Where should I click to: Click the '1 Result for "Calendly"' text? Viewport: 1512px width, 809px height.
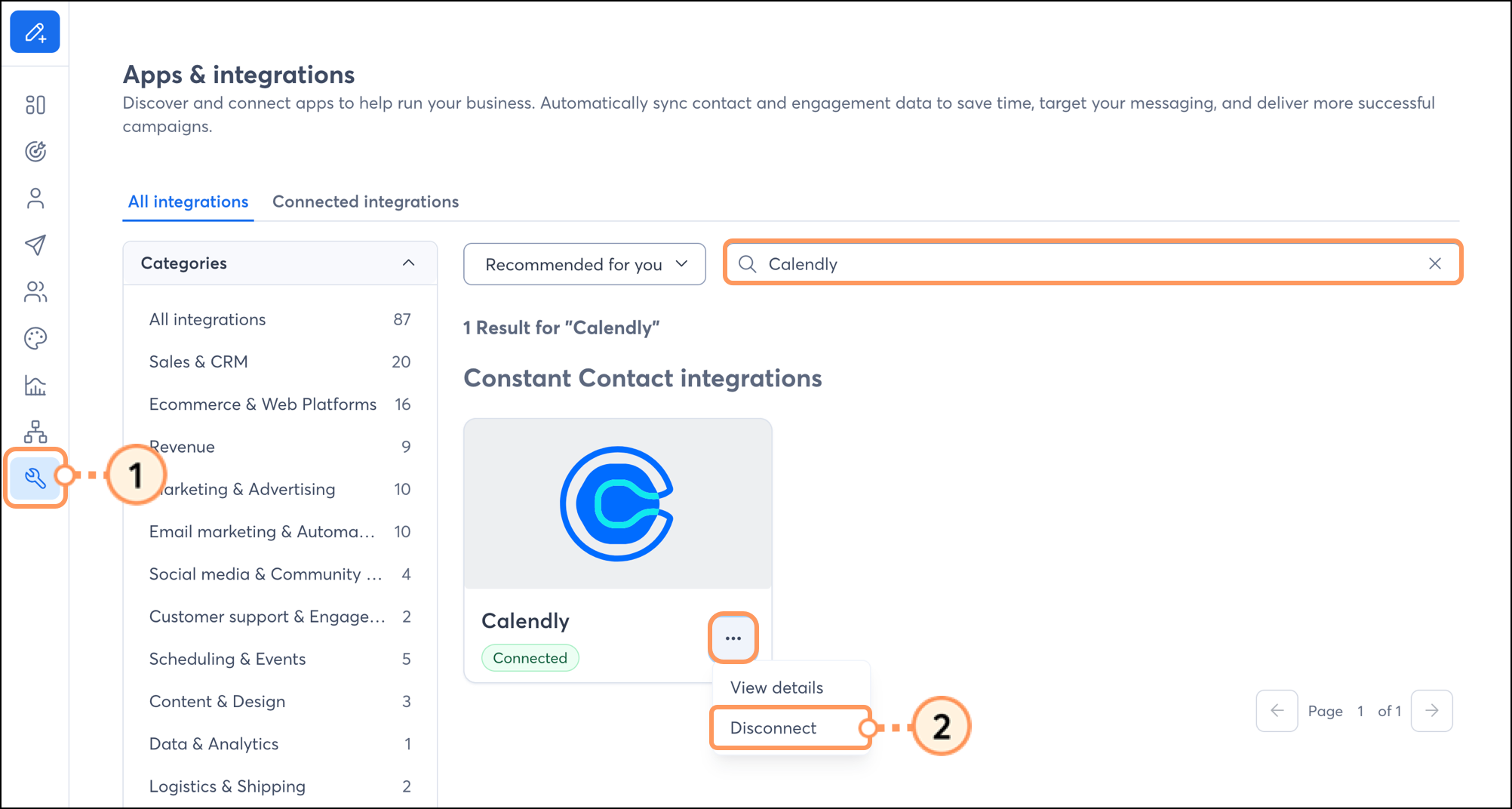click(561, 328)
